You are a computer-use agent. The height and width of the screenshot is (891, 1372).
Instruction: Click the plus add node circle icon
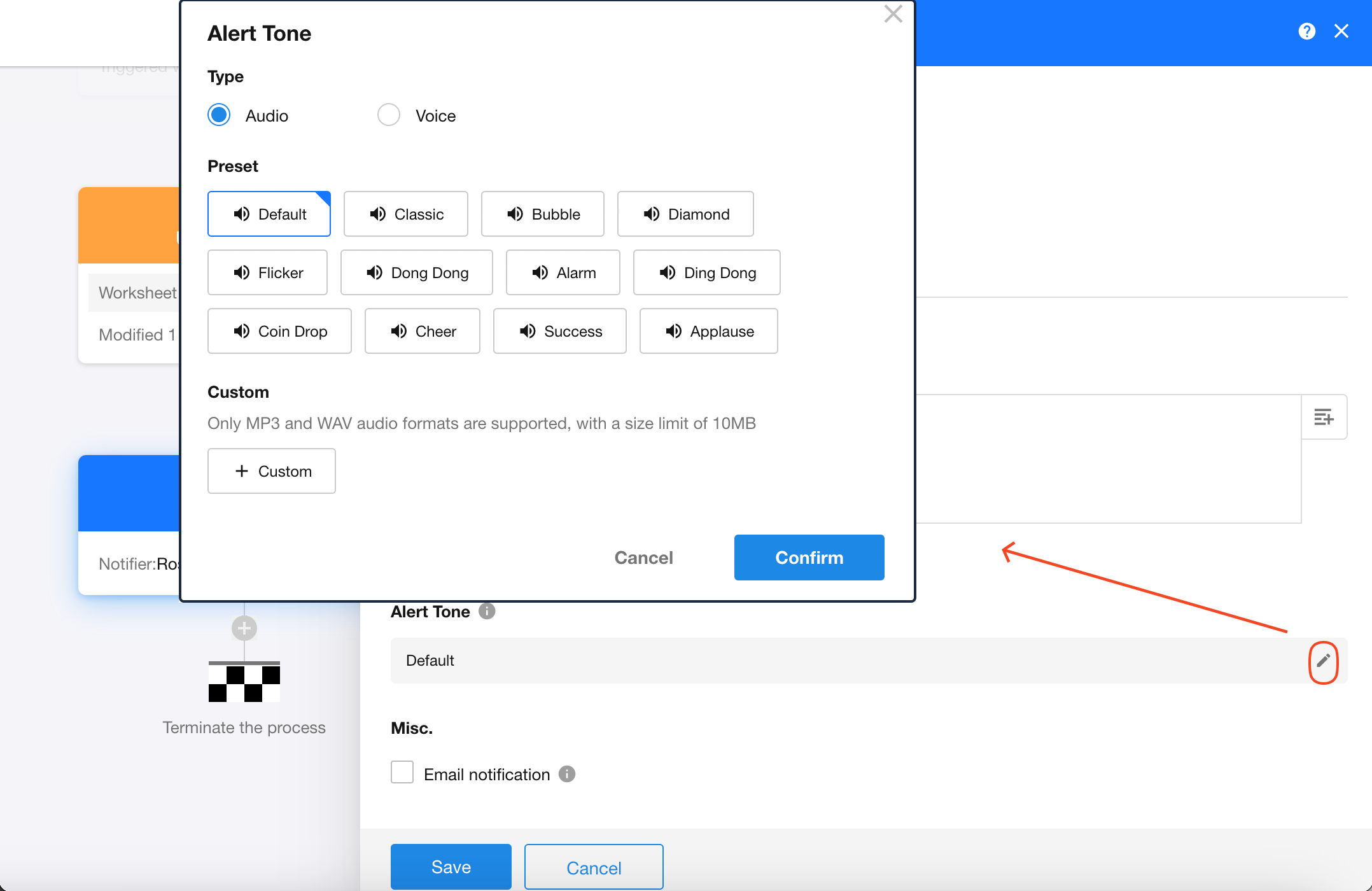click(x=244, y=629)
